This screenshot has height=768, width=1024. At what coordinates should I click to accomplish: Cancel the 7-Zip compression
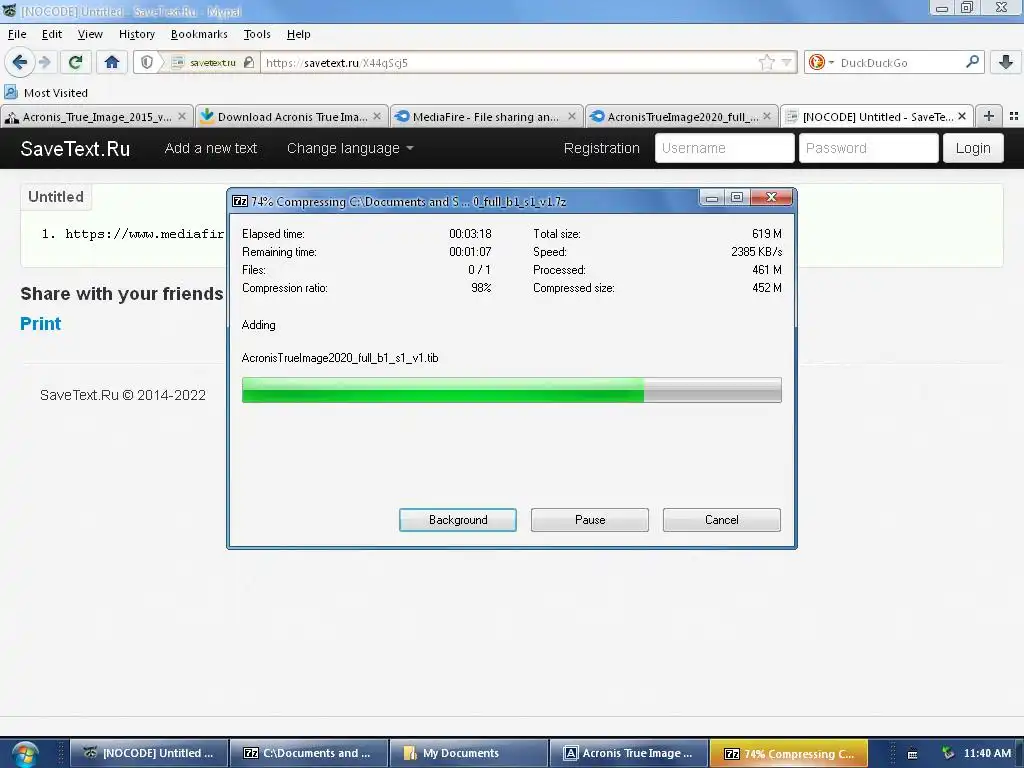point(722,520)
